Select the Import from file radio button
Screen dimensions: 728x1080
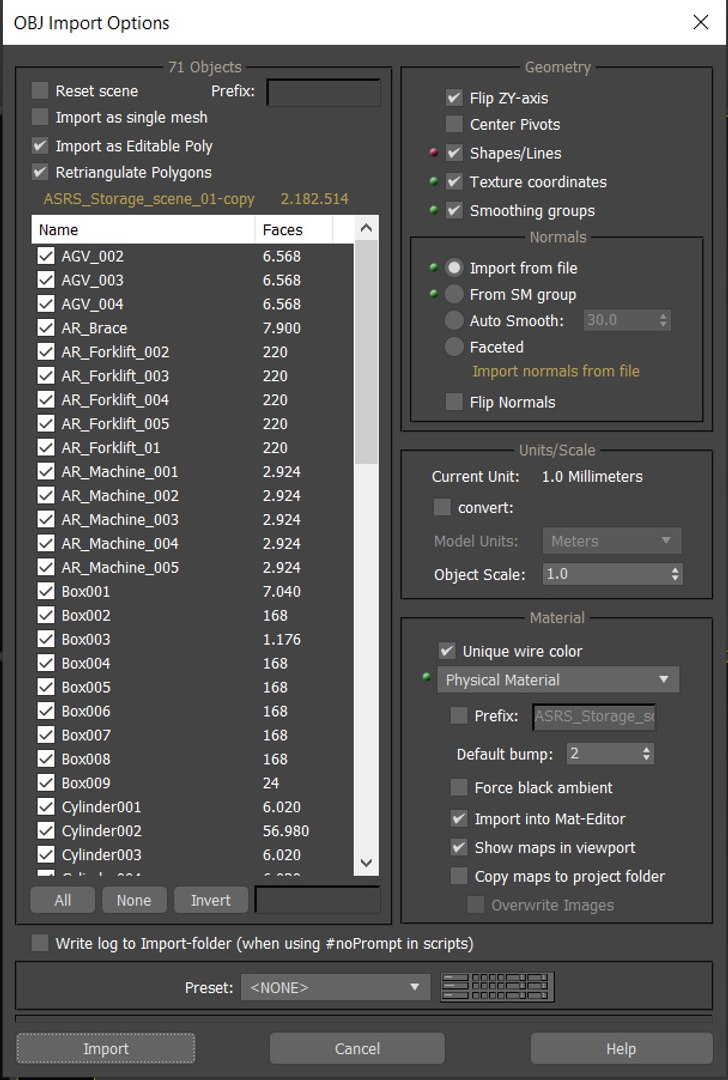(x=454, y=267)
